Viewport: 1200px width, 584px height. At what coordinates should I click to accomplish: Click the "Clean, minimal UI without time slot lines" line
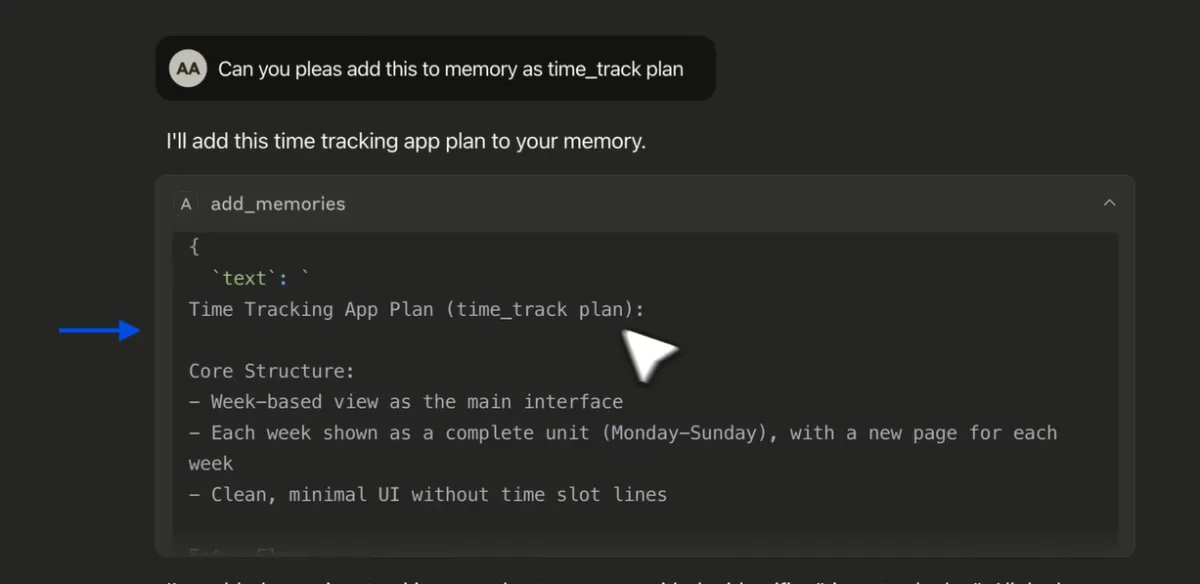(428, 494)
